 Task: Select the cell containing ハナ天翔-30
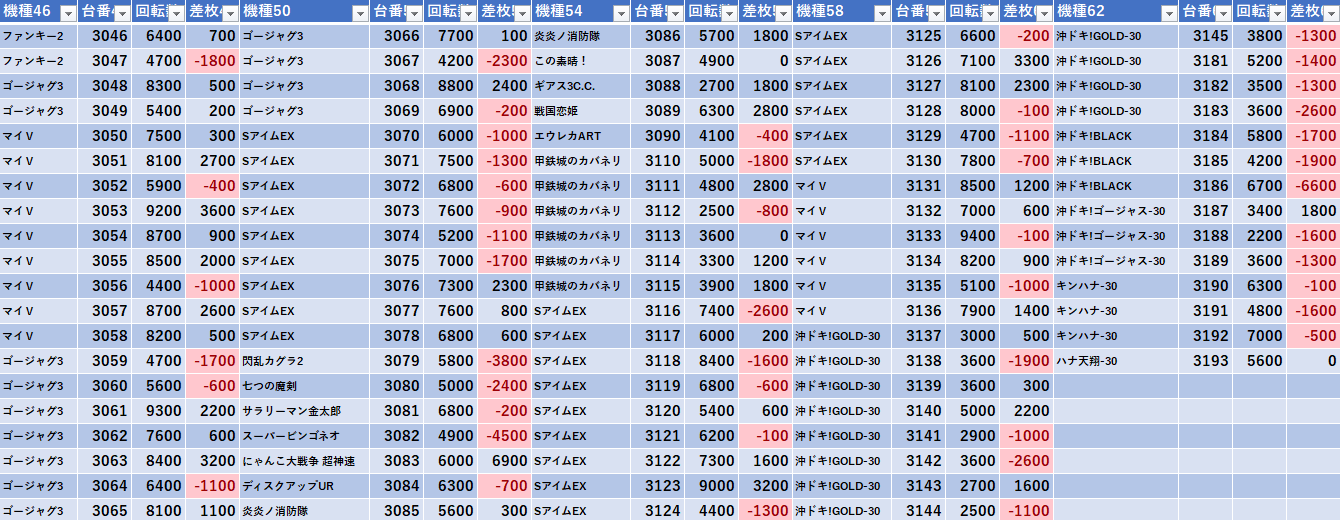pos(1116,361)
